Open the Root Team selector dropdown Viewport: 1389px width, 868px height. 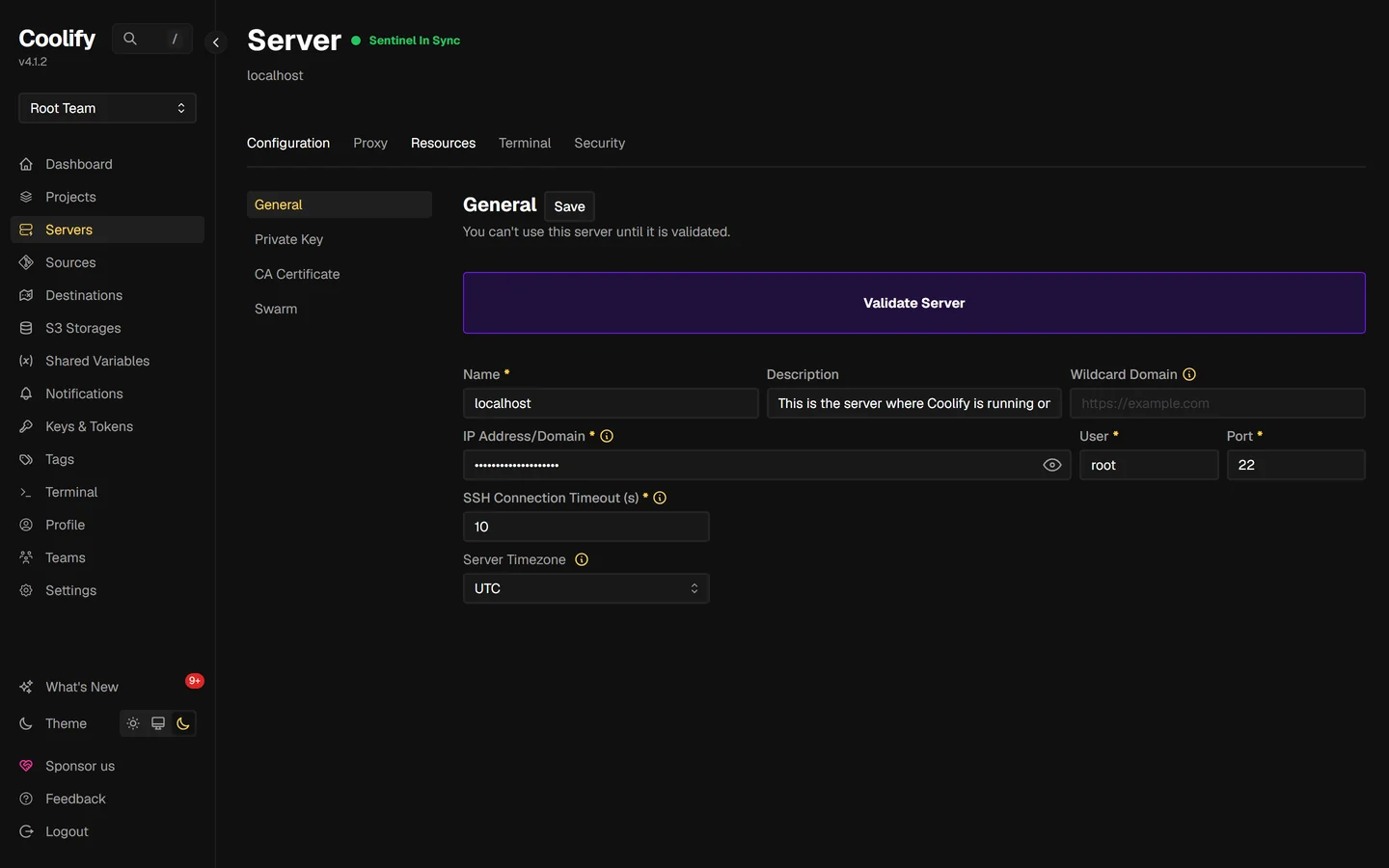(x=107, y=108)
